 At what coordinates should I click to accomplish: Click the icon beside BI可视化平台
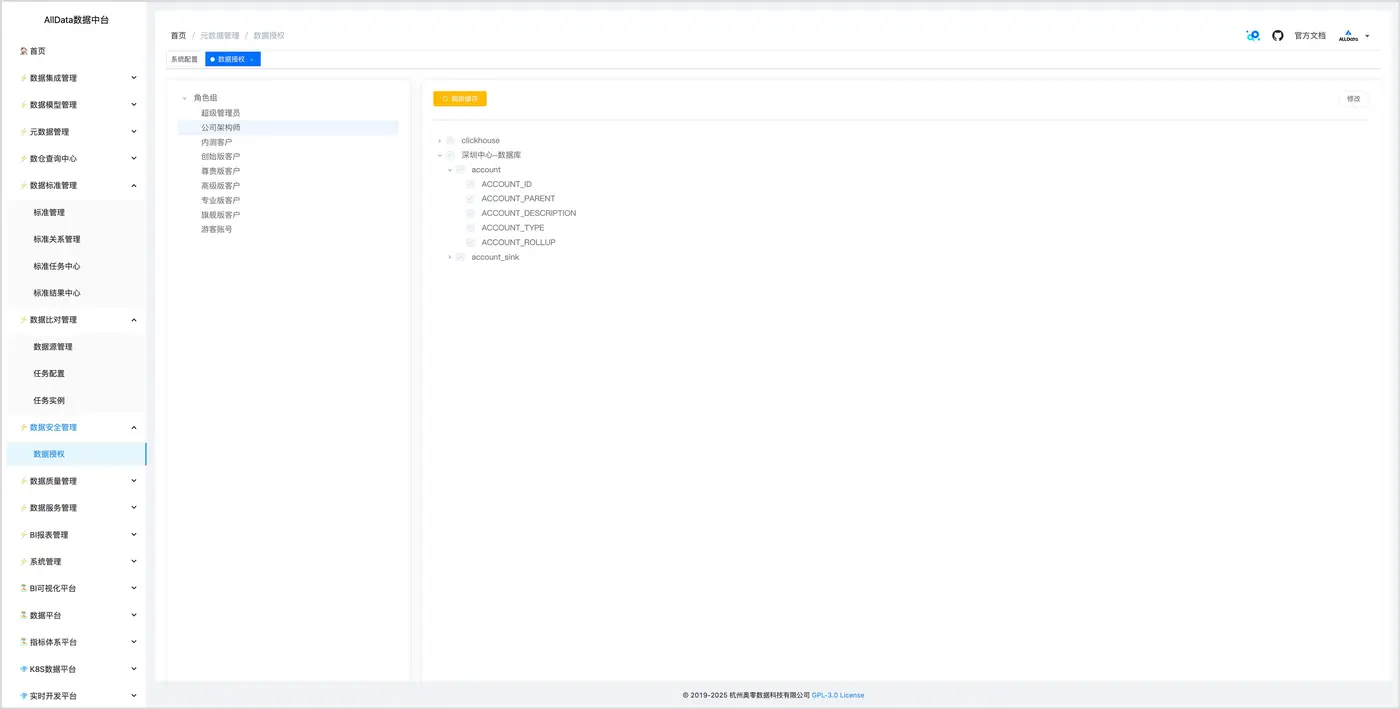[24, 588]
